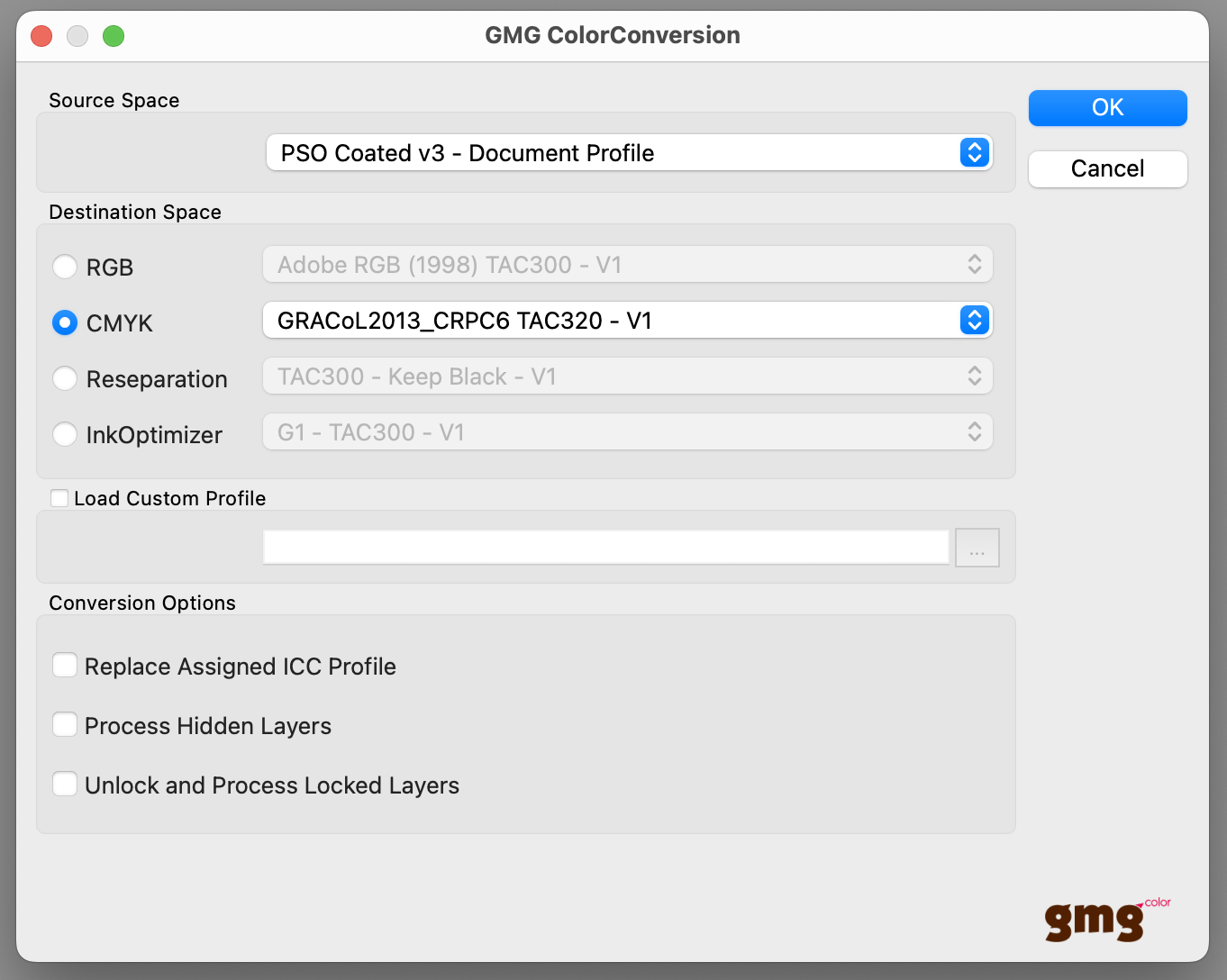Select the Reseparation radio button
Screen dimensions: 1227x980
65,378
